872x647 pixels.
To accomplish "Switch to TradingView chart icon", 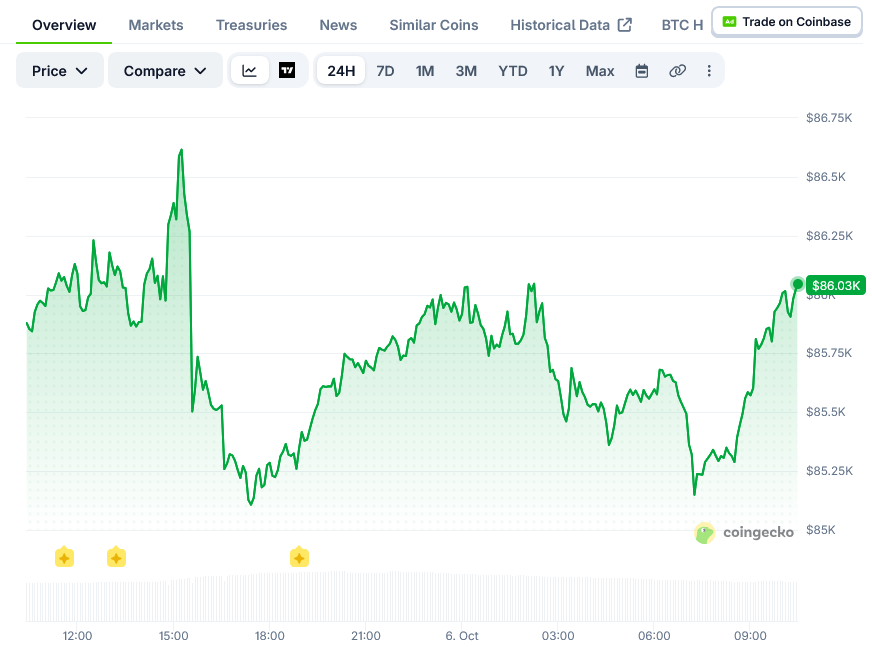I will click(x=287, y=71).
